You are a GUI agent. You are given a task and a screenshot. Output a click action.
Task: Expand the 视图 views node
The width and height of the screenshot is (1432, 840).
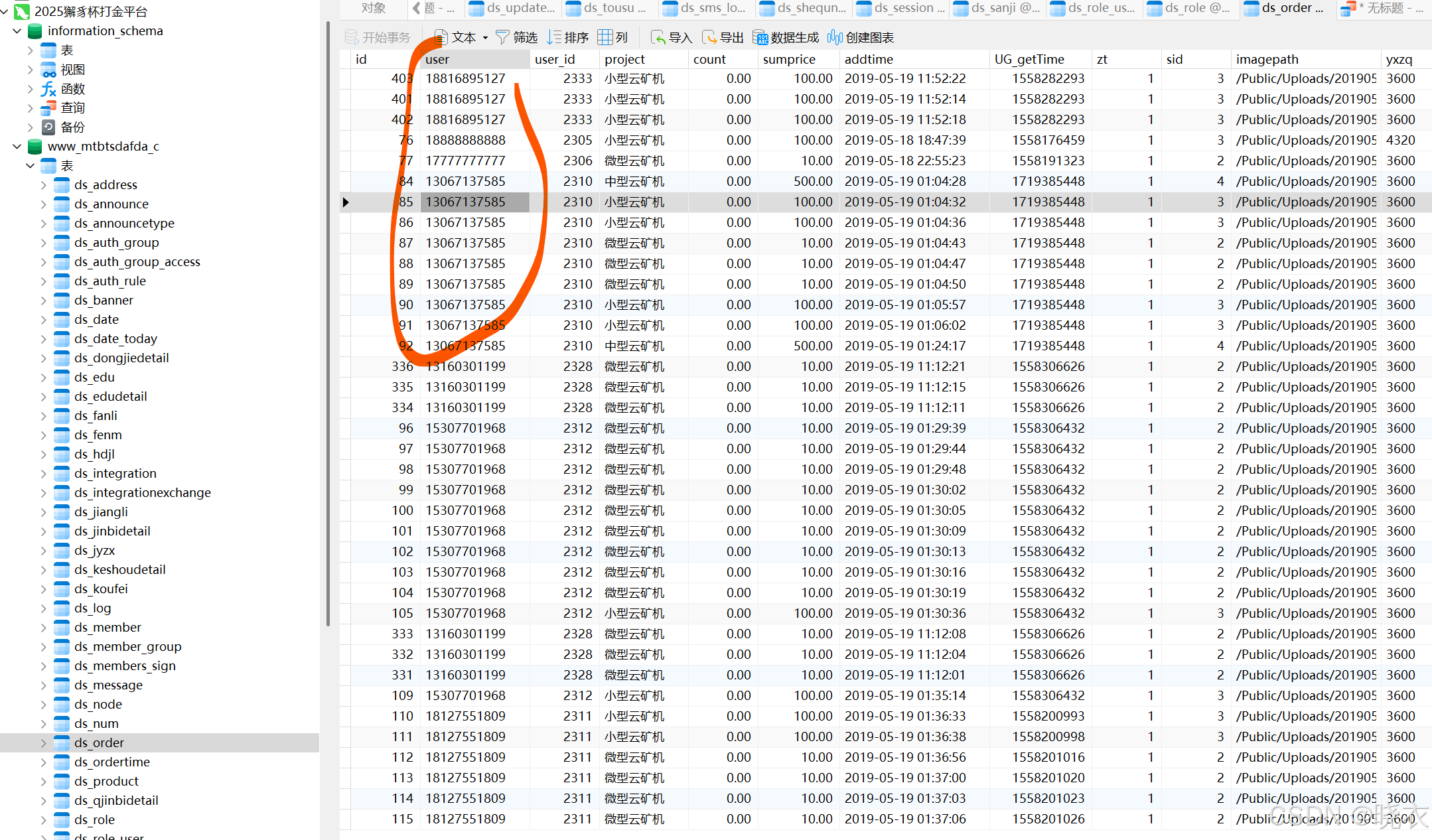pyautogui.click(x=31, y=70)
